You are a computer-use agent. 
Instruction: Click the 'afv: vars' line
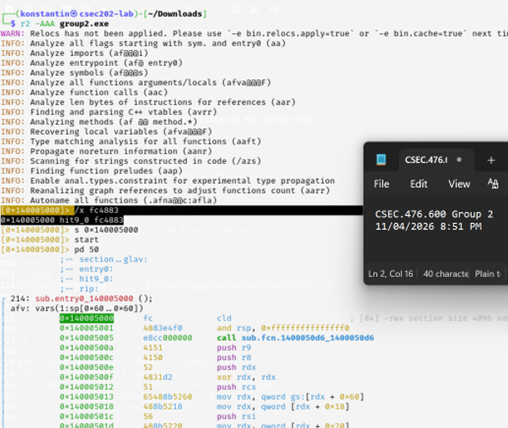point(77,308)
